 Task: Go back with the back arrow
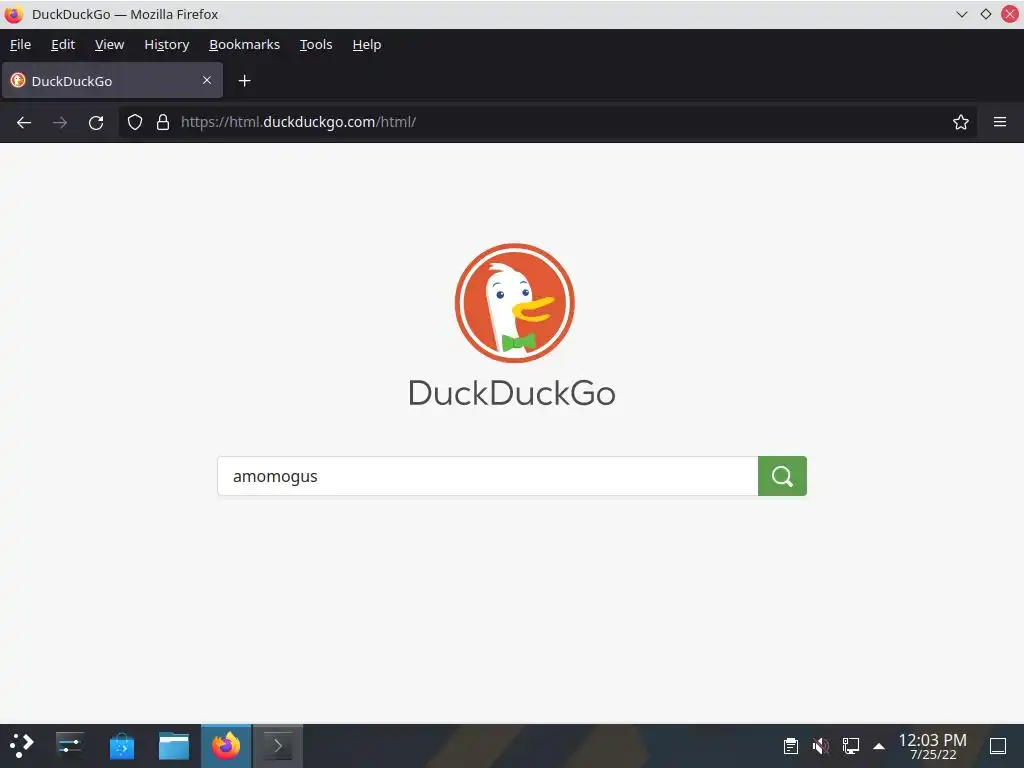[24, 122]
